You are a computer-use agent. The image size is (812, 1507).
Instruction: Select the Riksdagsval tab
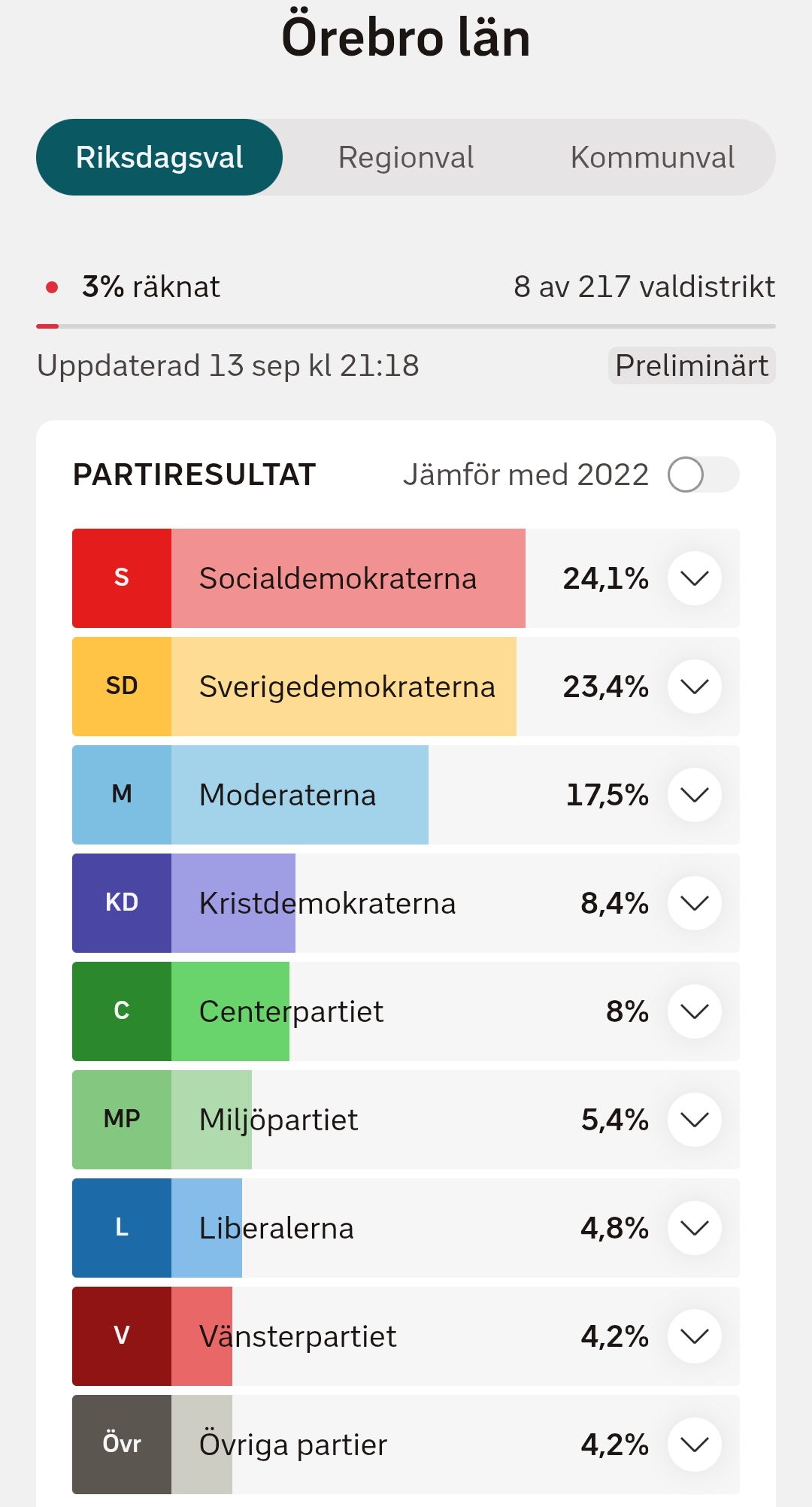(x=159, y=157)
